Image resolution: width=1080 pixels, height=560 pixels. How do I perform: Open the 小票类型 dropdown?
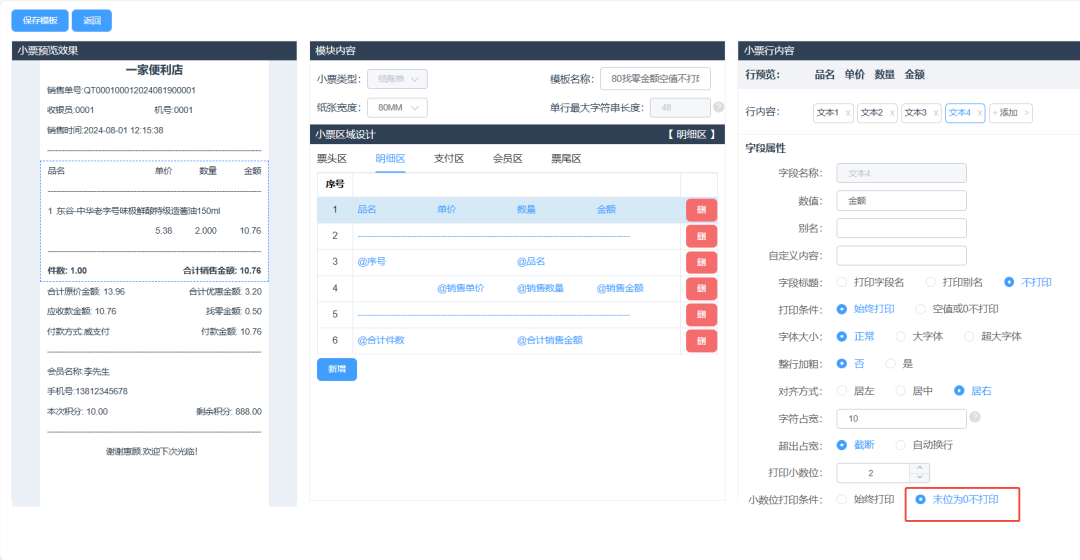pos(397,79)
